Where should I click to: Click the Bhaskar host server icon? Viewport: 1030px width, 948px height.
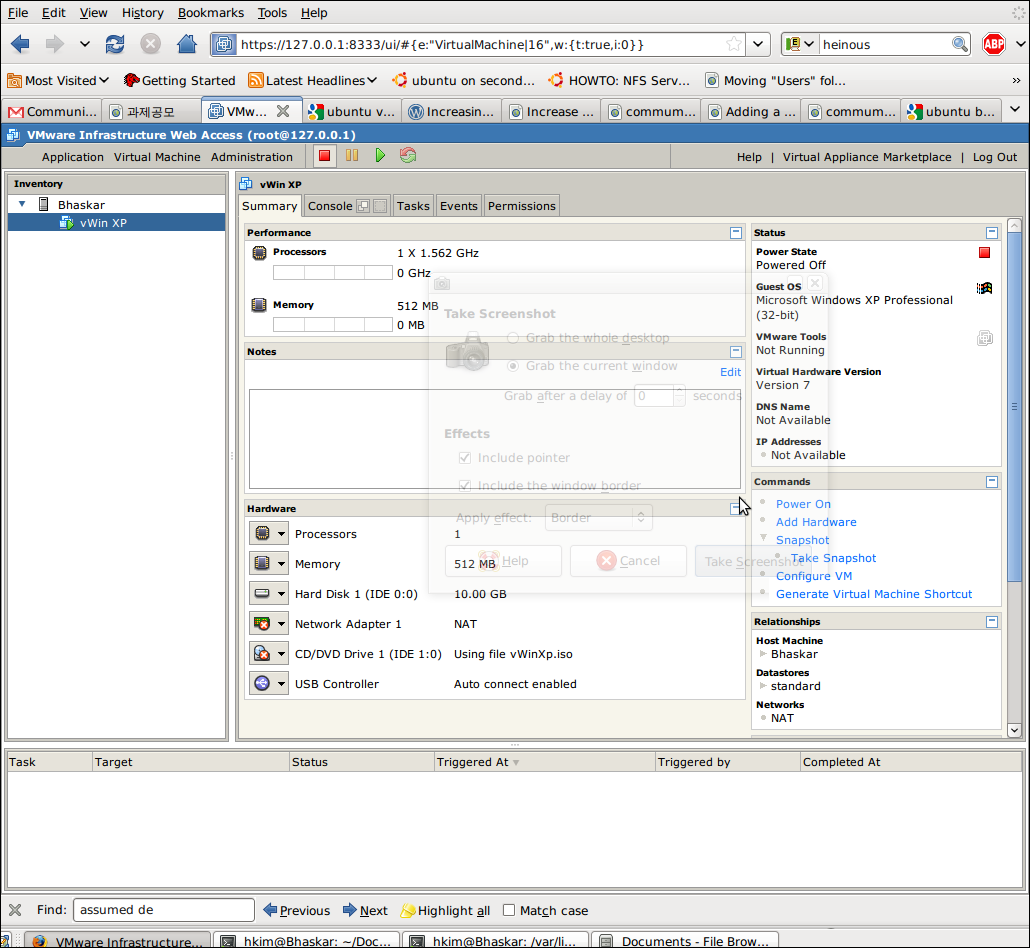(44, 204)
